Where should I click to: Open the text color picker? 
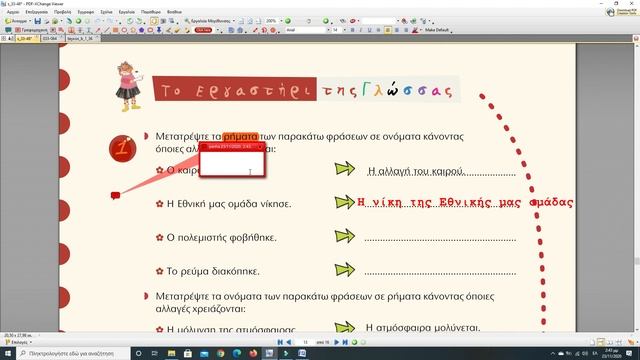(415, 30)
